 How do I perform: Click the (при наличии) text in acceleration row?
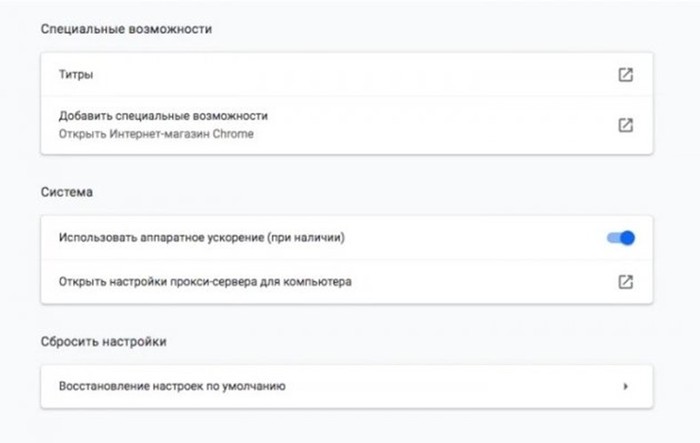pos(306,238)
